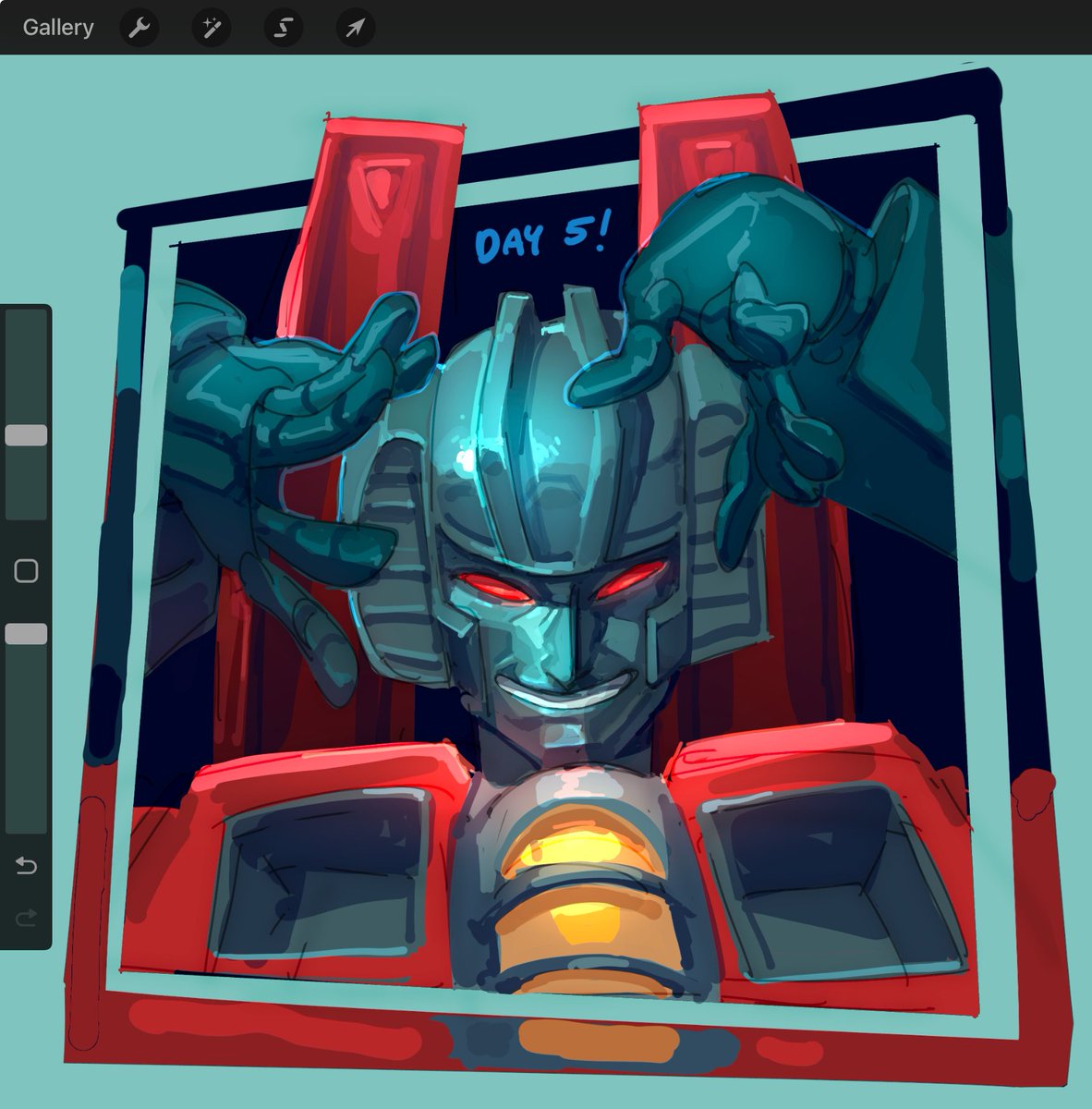Activate the Transform arrow tool
Viewport: 1092px width, 1109px height.
[355, 28]
